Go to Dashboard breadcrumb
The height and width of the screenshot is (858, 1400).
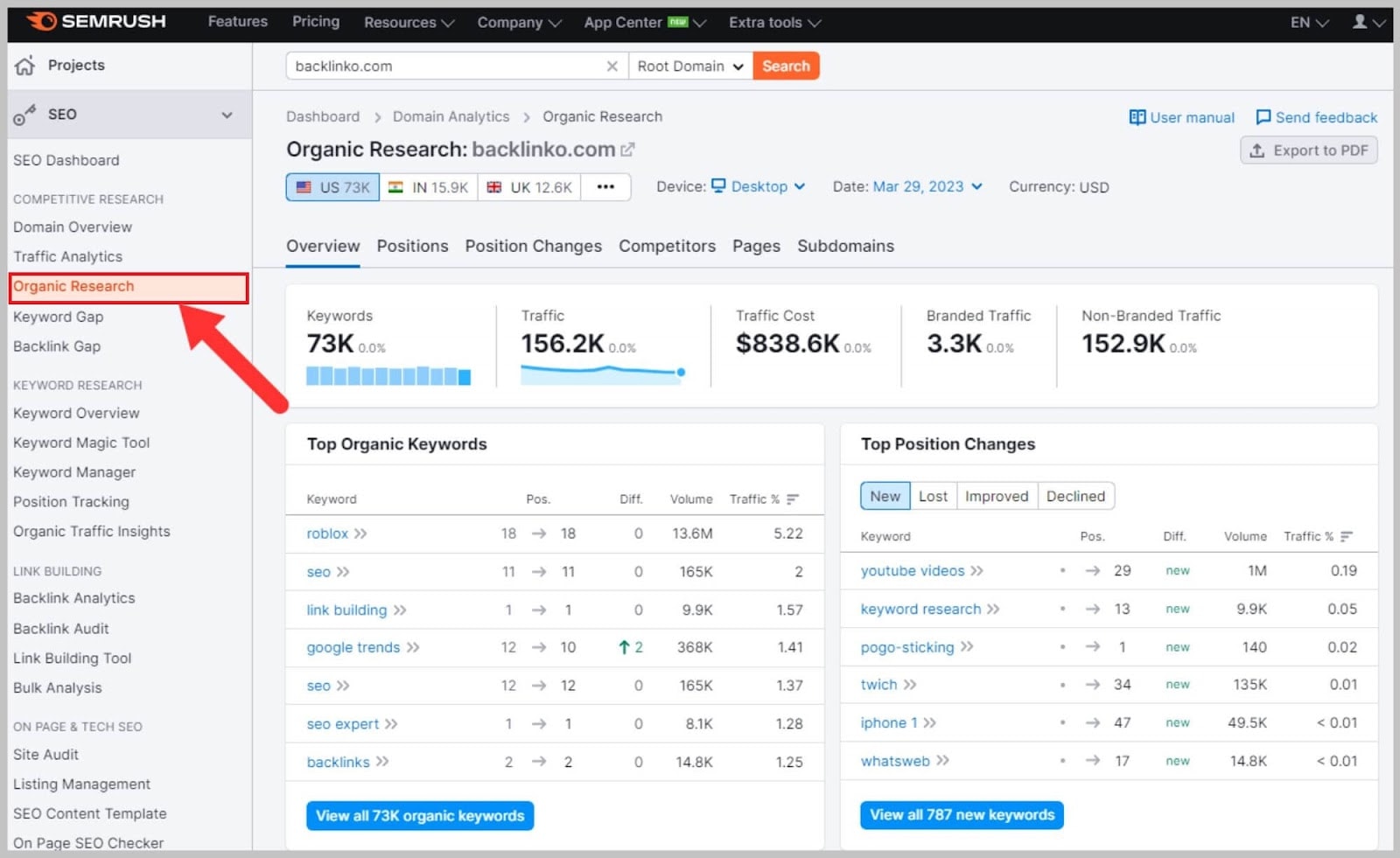(323, 116)
